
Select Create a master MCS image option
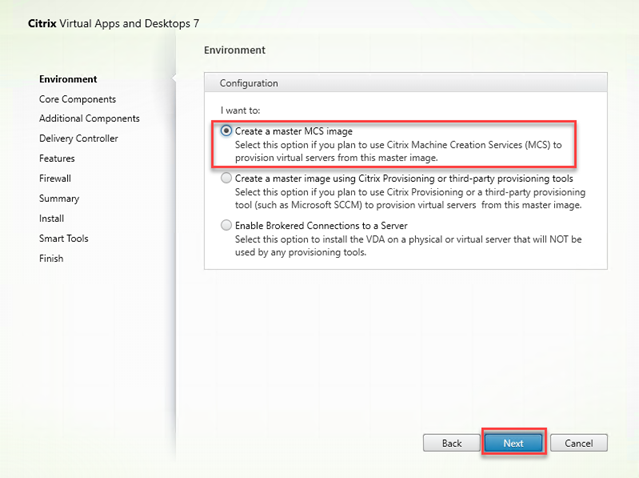pos(226,131)
